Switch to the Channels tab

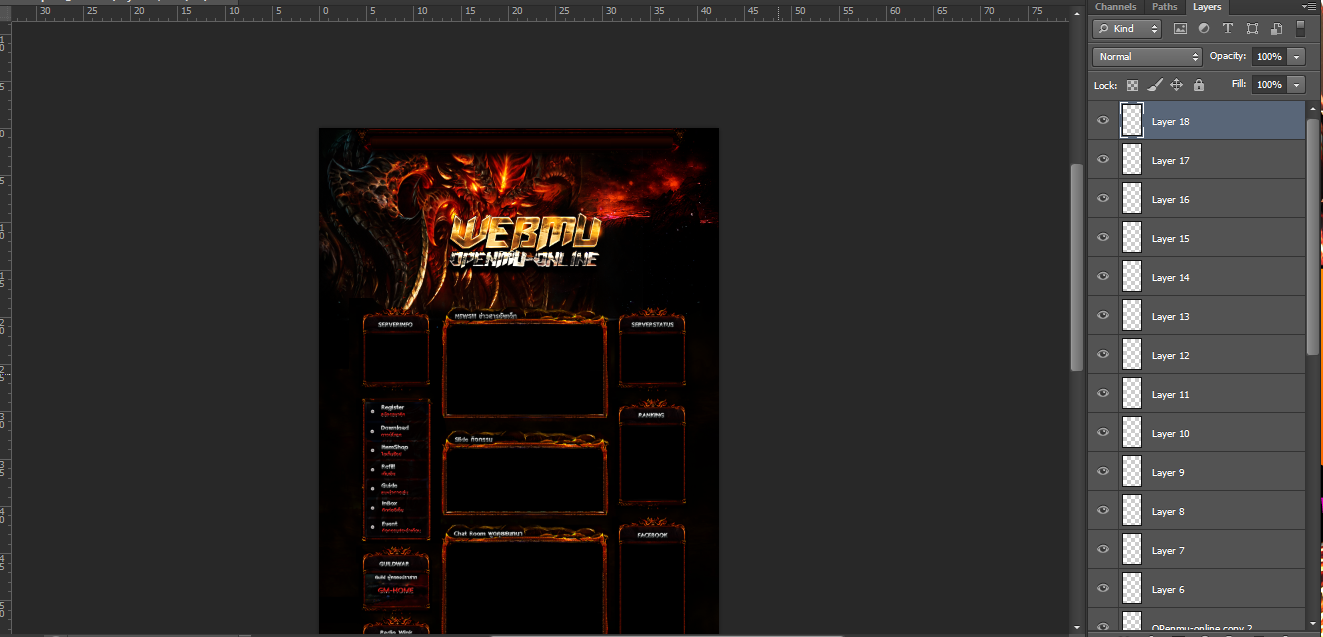coord(1115,7)
